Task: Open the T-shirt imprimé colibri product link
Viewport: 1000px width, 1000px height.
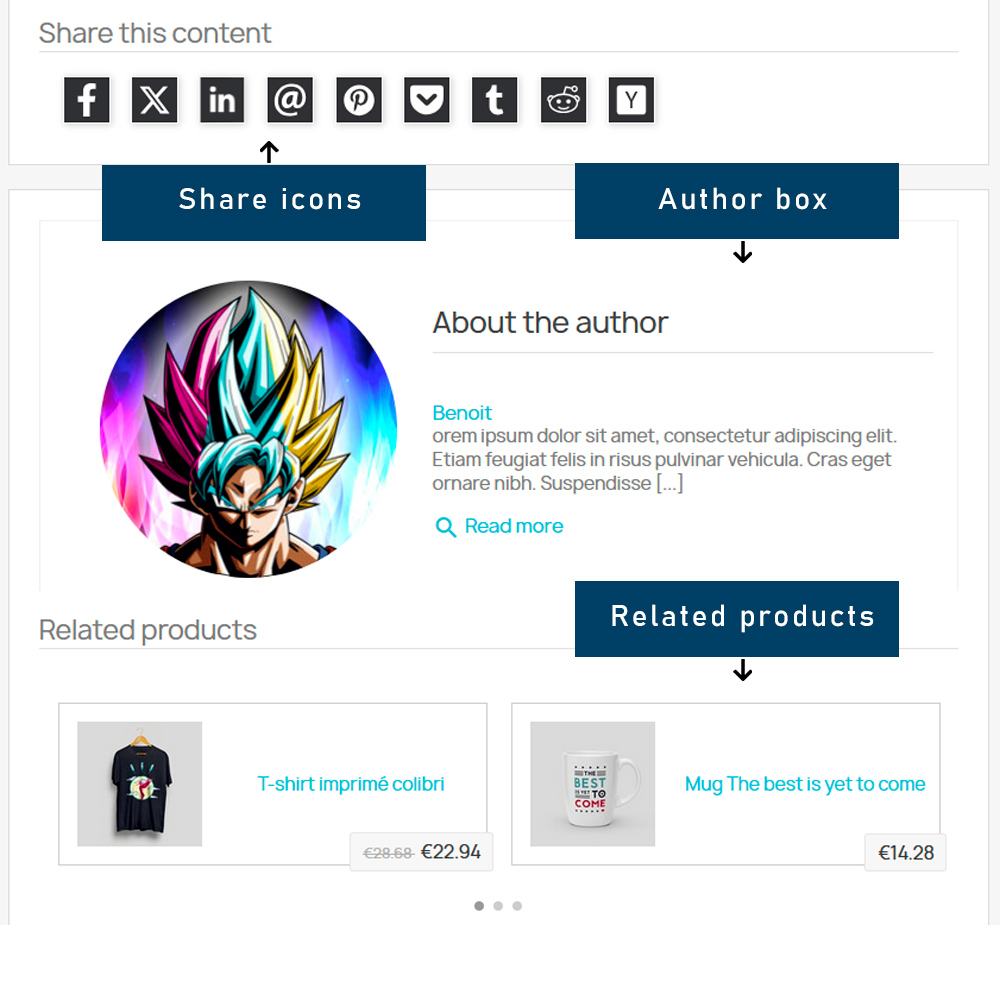Action: click(x=351, y=784)
